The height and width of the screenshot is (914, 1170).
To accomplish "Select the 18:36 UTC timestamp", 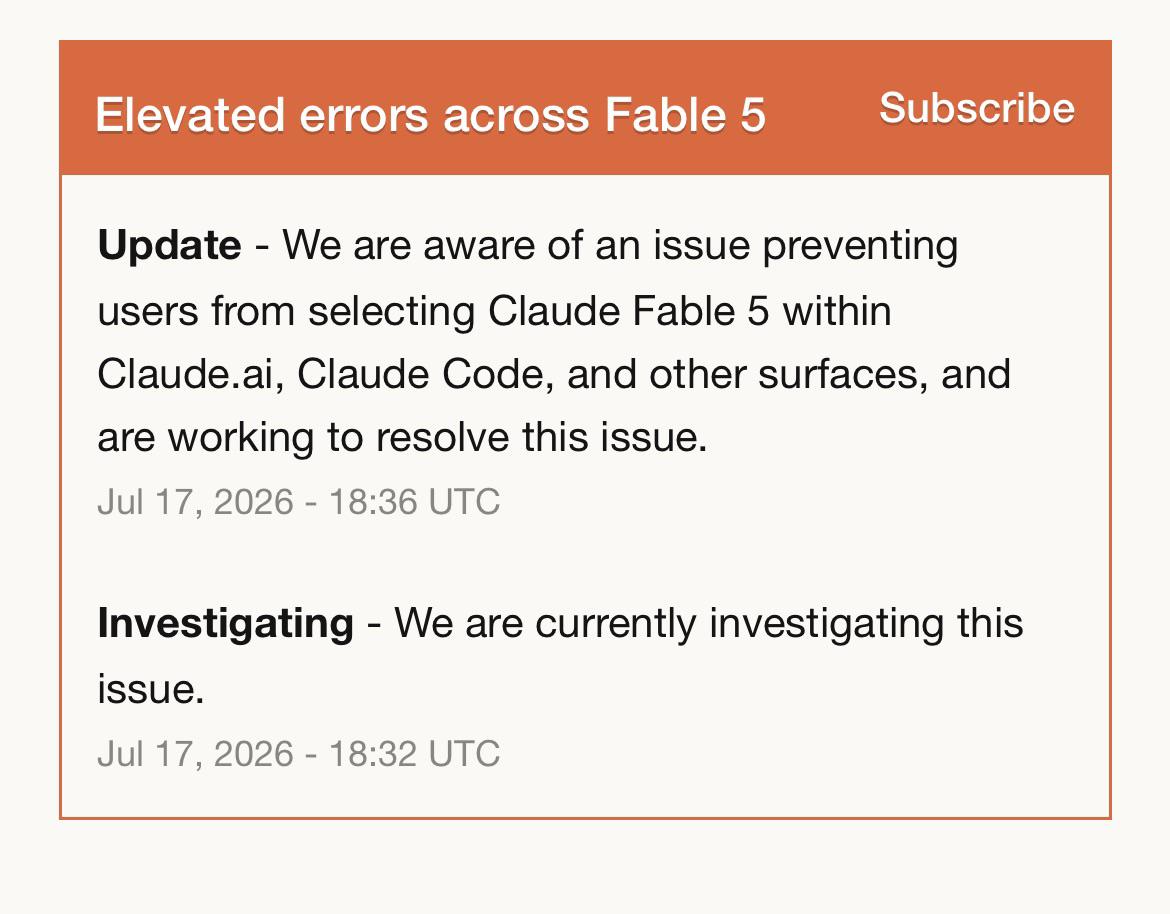I will point(414,501).
